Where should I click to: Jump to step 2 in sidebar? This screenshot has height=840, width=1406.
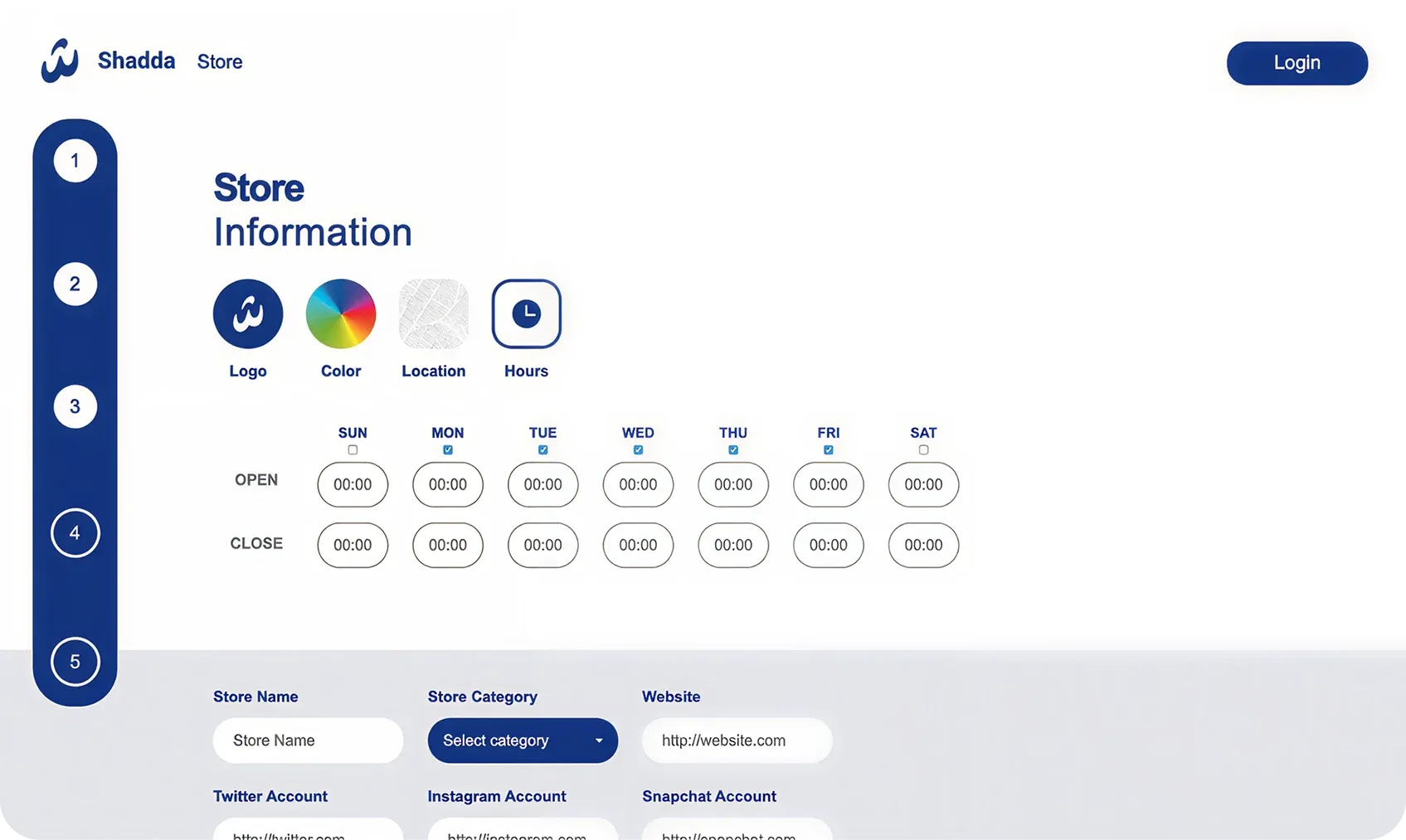pos(75,284)
